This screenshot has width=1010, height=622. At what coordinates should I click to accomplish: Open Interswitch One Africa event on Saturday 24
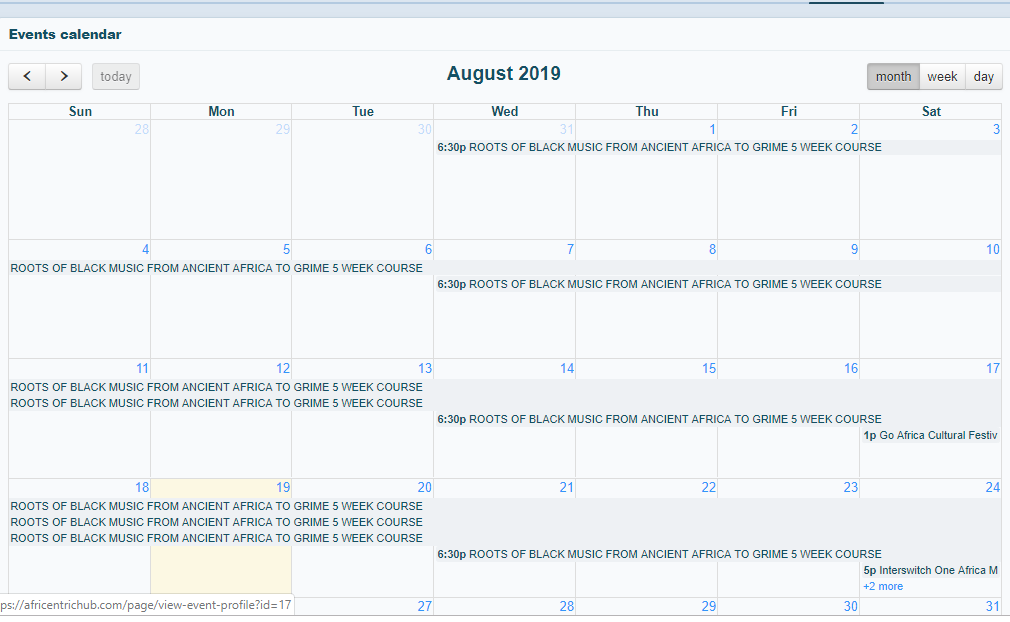pos(930,570)
